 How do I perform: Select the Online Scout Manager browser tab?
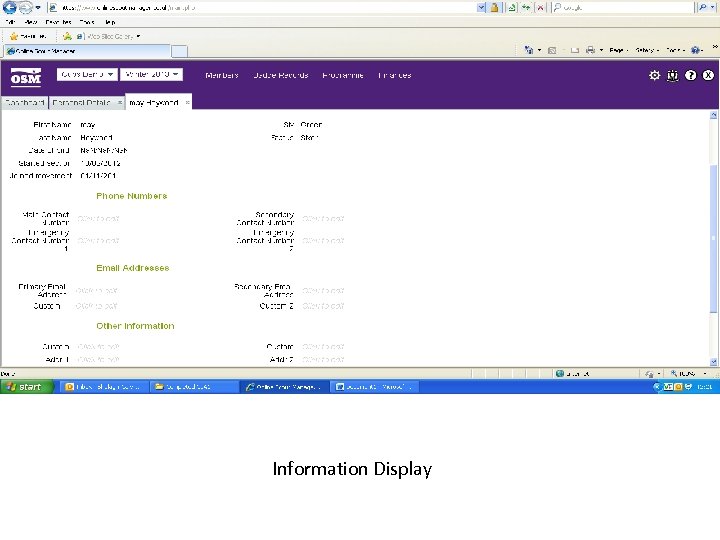click(86, 51)
